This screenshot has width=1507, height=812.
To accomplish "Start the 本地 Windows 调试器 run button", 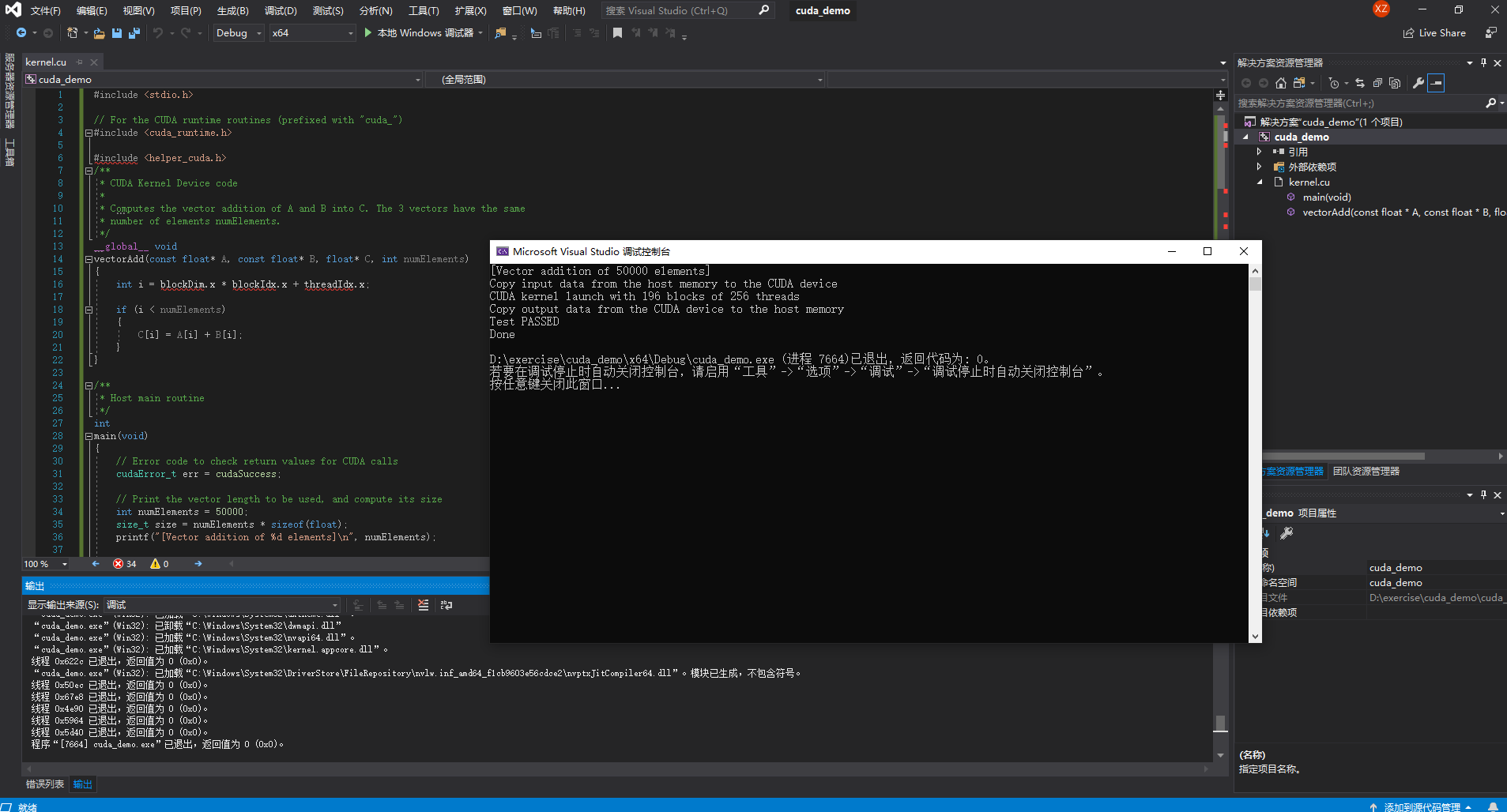I will 419,33.
